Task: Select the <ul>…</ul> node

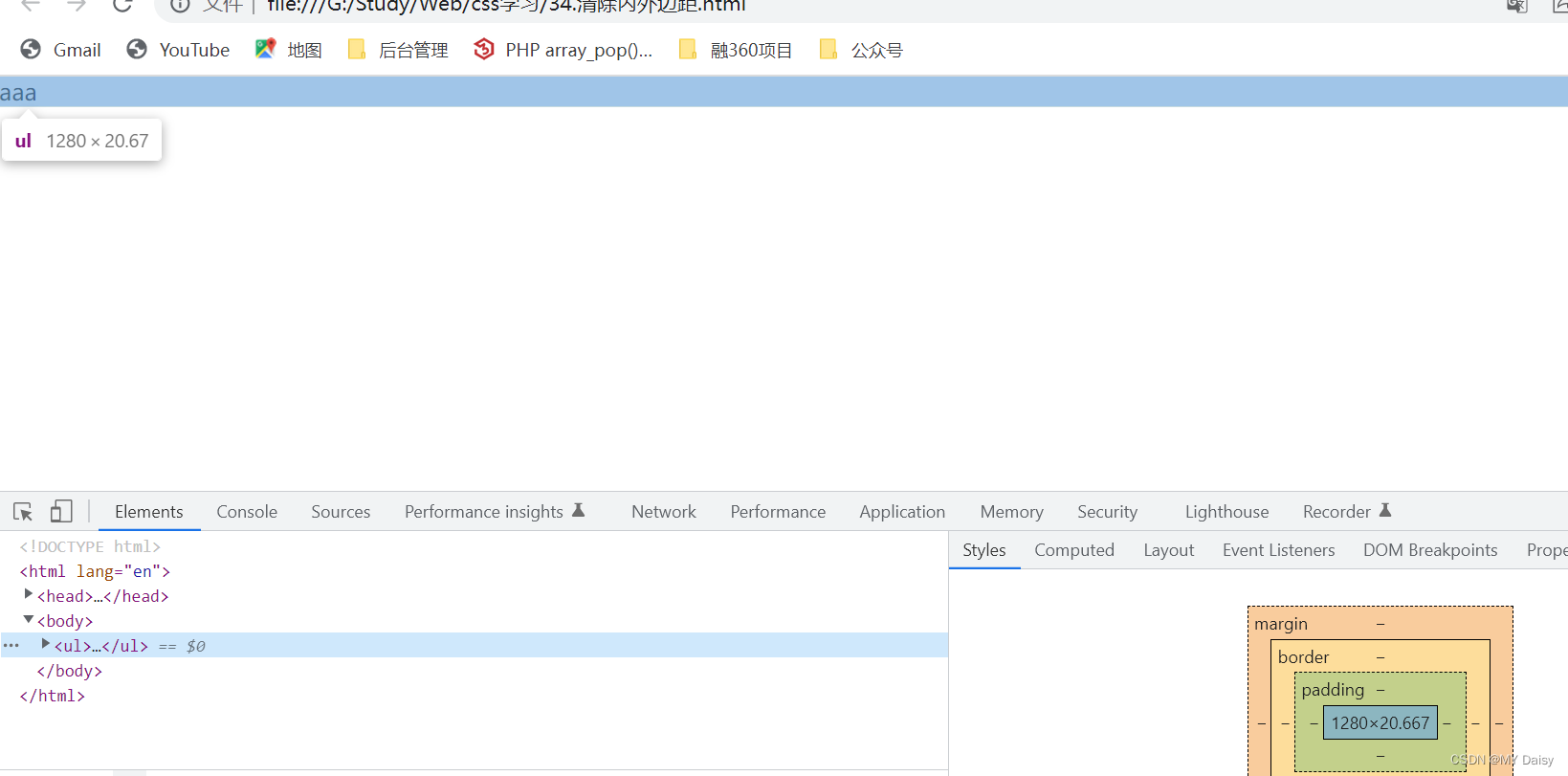Action: click(x=101, y=646)
